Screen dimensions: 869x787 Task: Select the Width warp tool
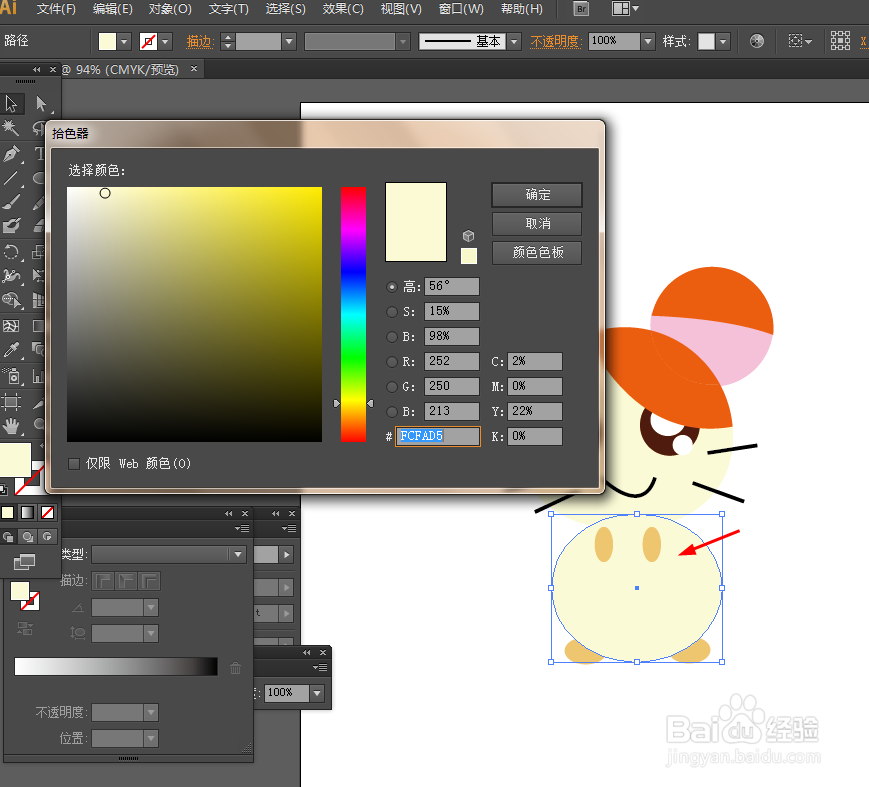(x=11, y=275)
